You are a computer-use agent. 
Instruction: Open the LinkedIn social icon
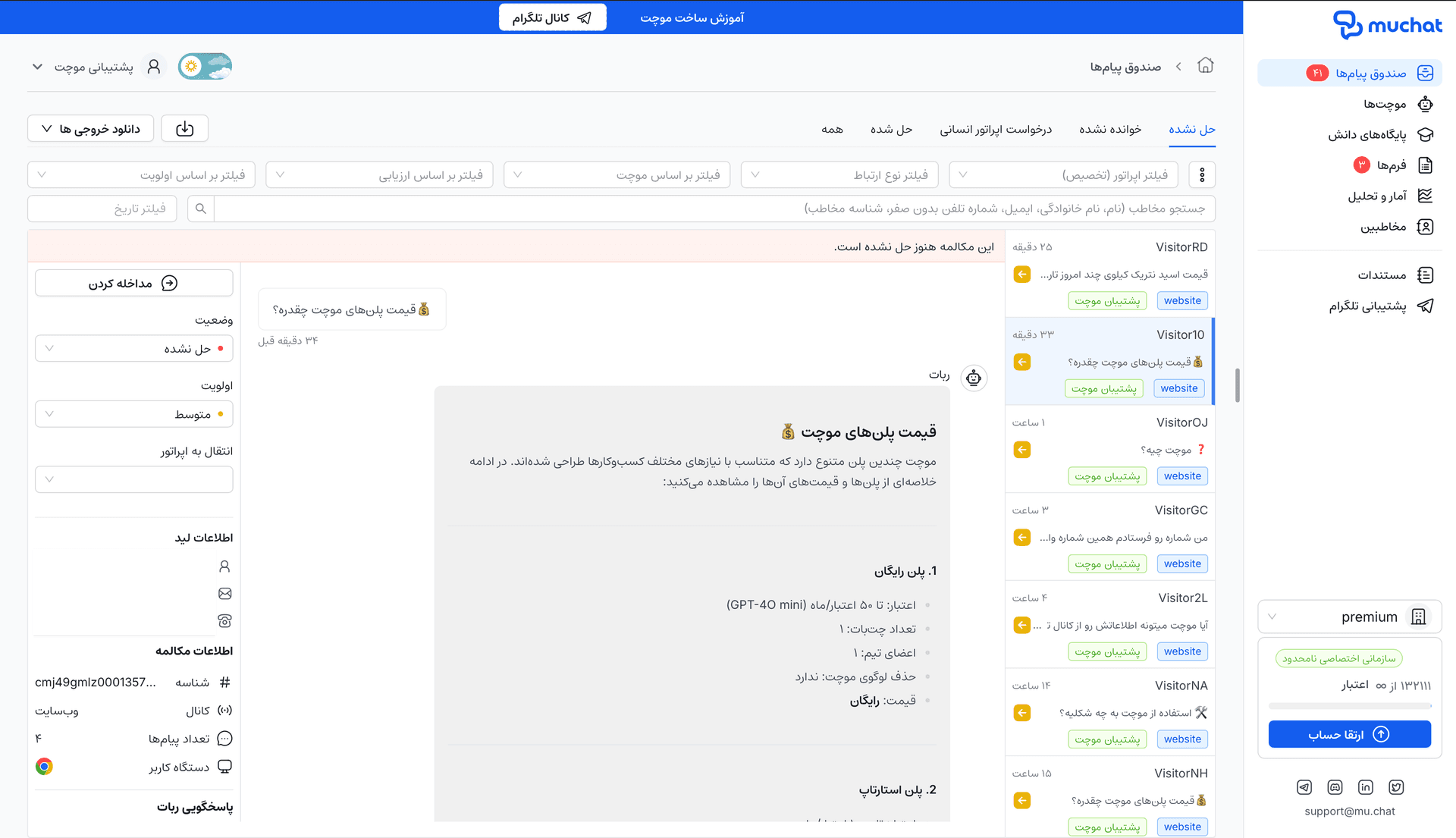[x=1366, y=787]
